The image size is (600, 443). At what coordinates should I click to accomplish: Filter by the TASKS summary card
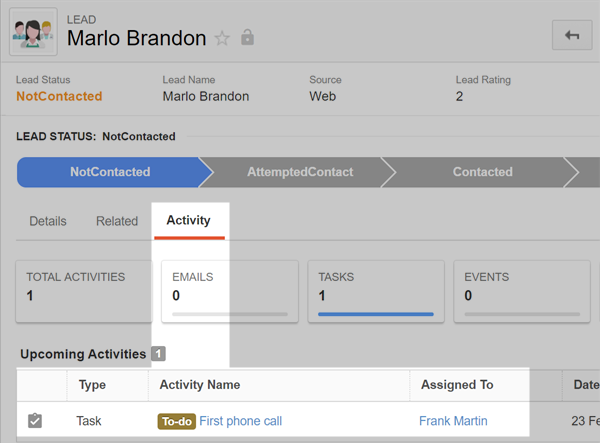click(376, 292)
